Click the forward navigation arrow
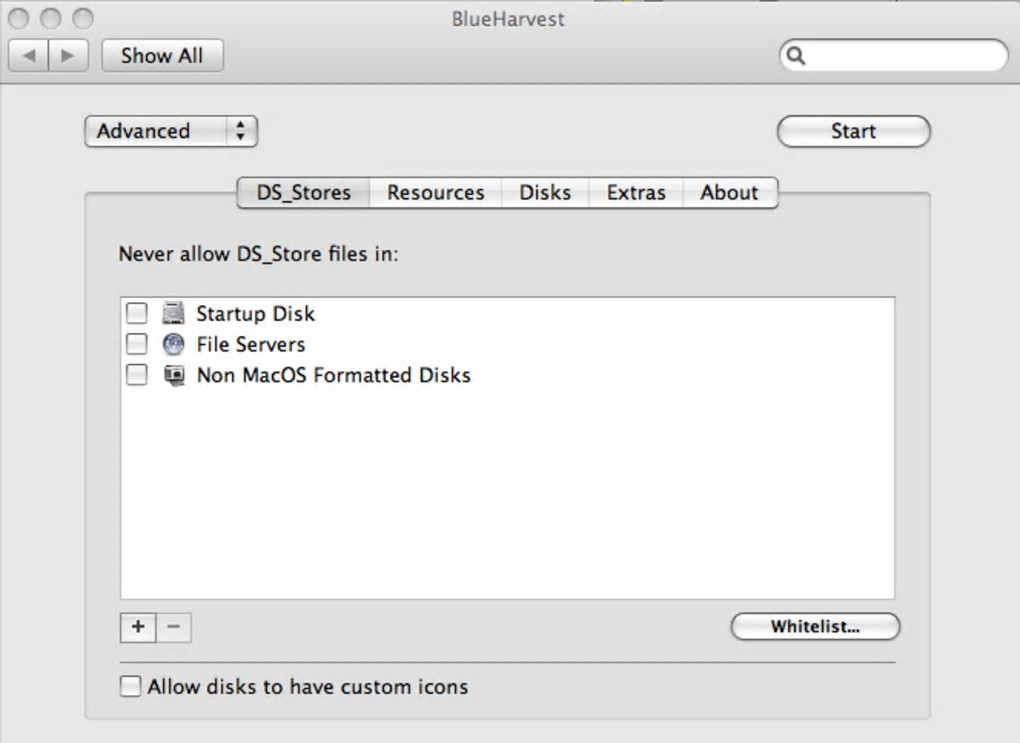The height and width of the screenshot is (743, 1020). pos(68,56)
